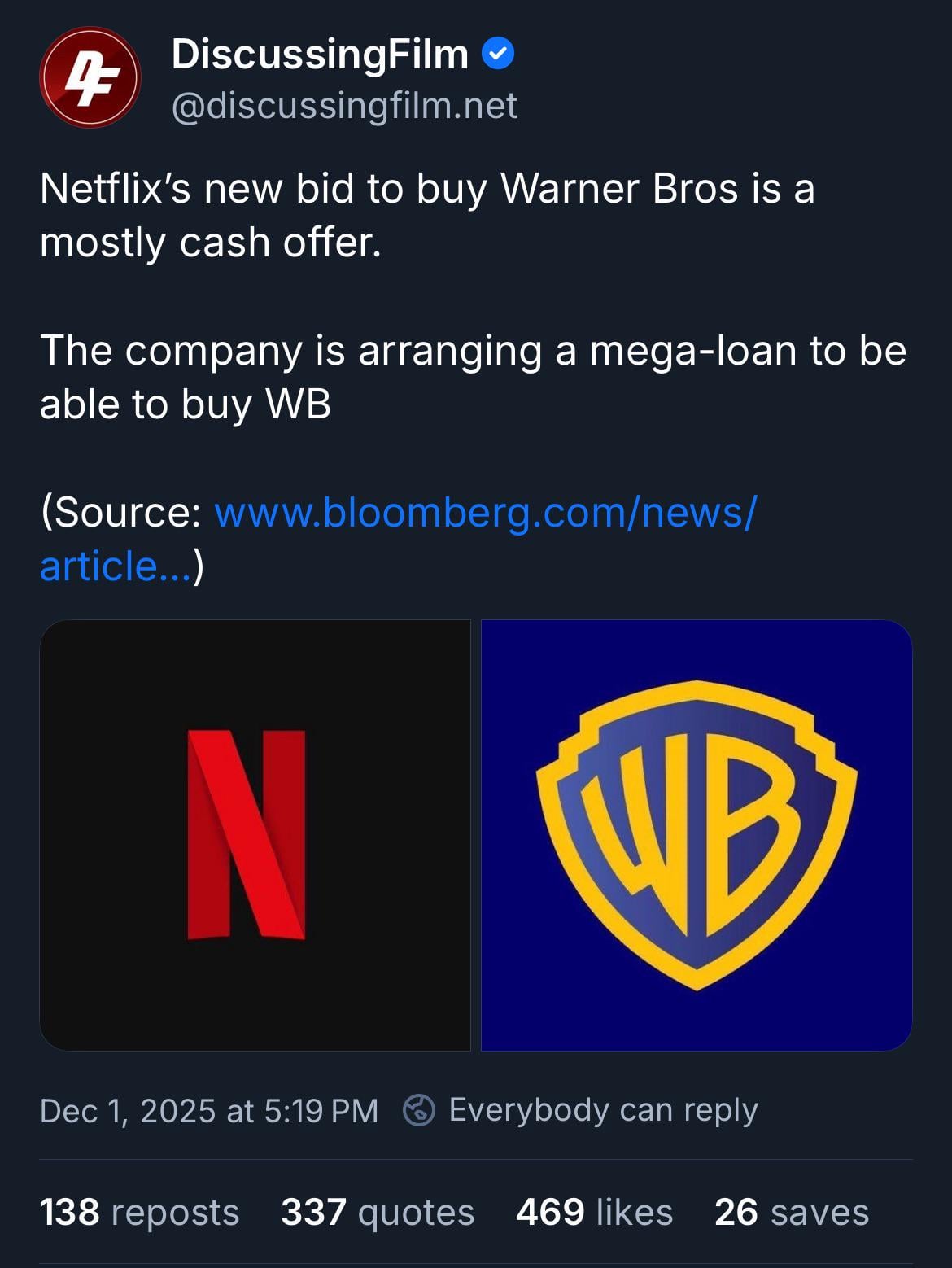952x1268 pixels.
Task: Open the DiscussingFilm profile avatar
Action: [90, 77]
